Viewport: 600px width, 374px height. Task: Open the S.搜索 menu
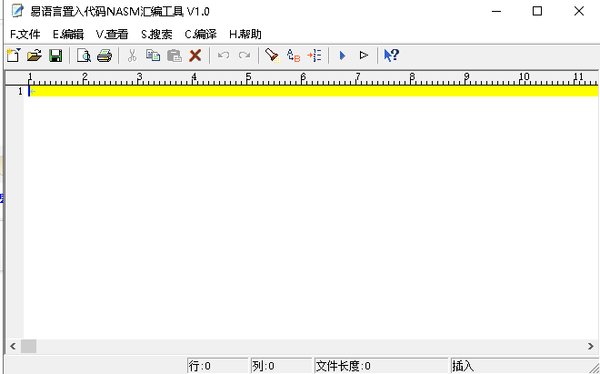157,34
